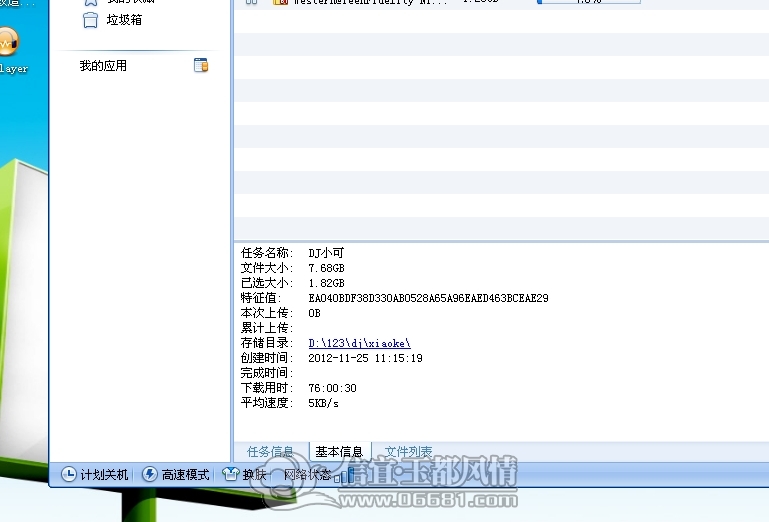Click creation time 2012-11-25 11:15:19
The image size is (769, 522).
point(365,358)
